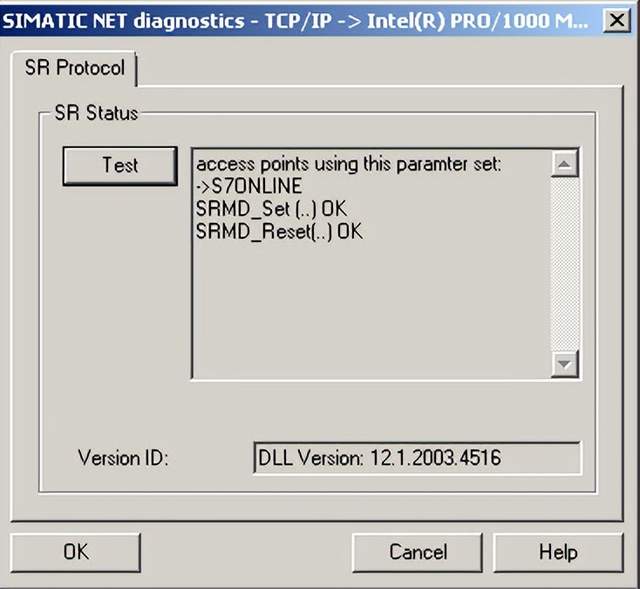
Task: Select the '->S7ONLINE' line
Action: [x=249, y=186]
